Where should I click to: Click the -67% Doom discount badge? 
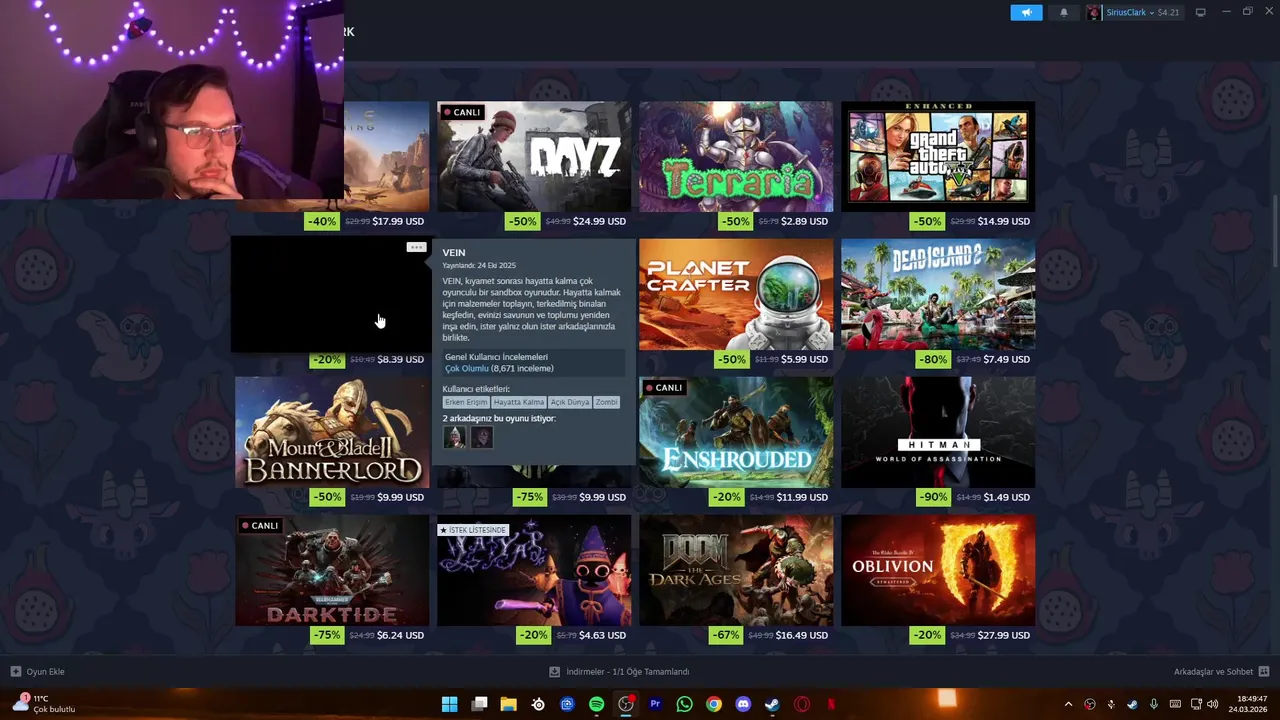pyautogui.click(x=726, y=635)
